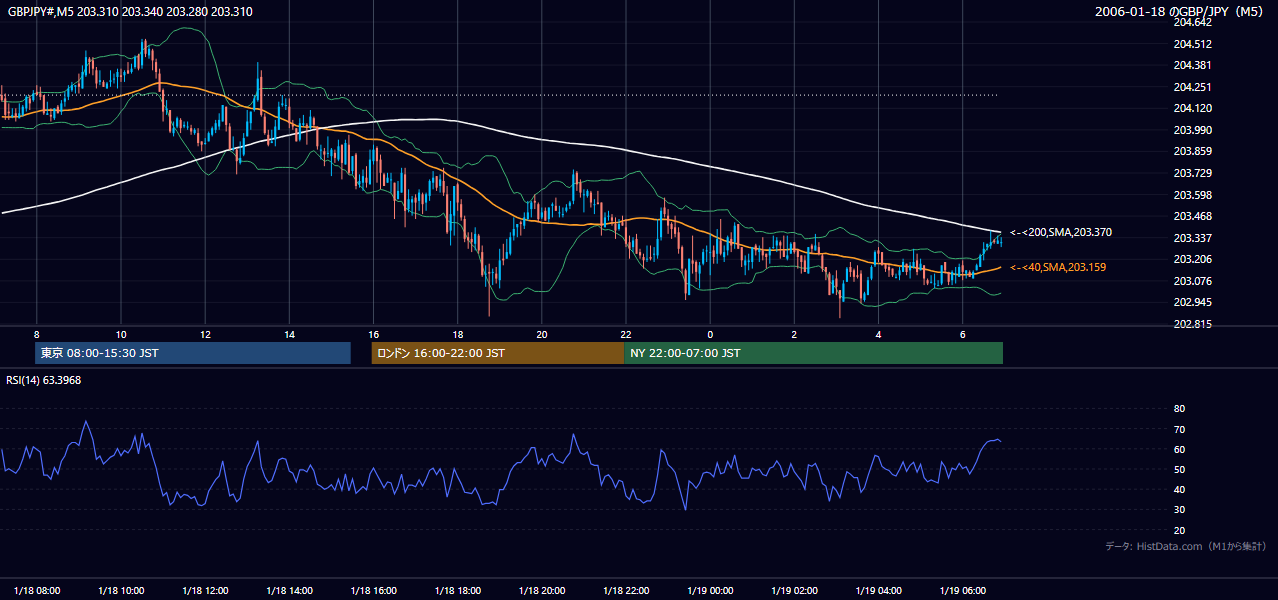Click RSI axis level 40
This screenshot has width=1278, height=600.
click(x=1179, y=490)
